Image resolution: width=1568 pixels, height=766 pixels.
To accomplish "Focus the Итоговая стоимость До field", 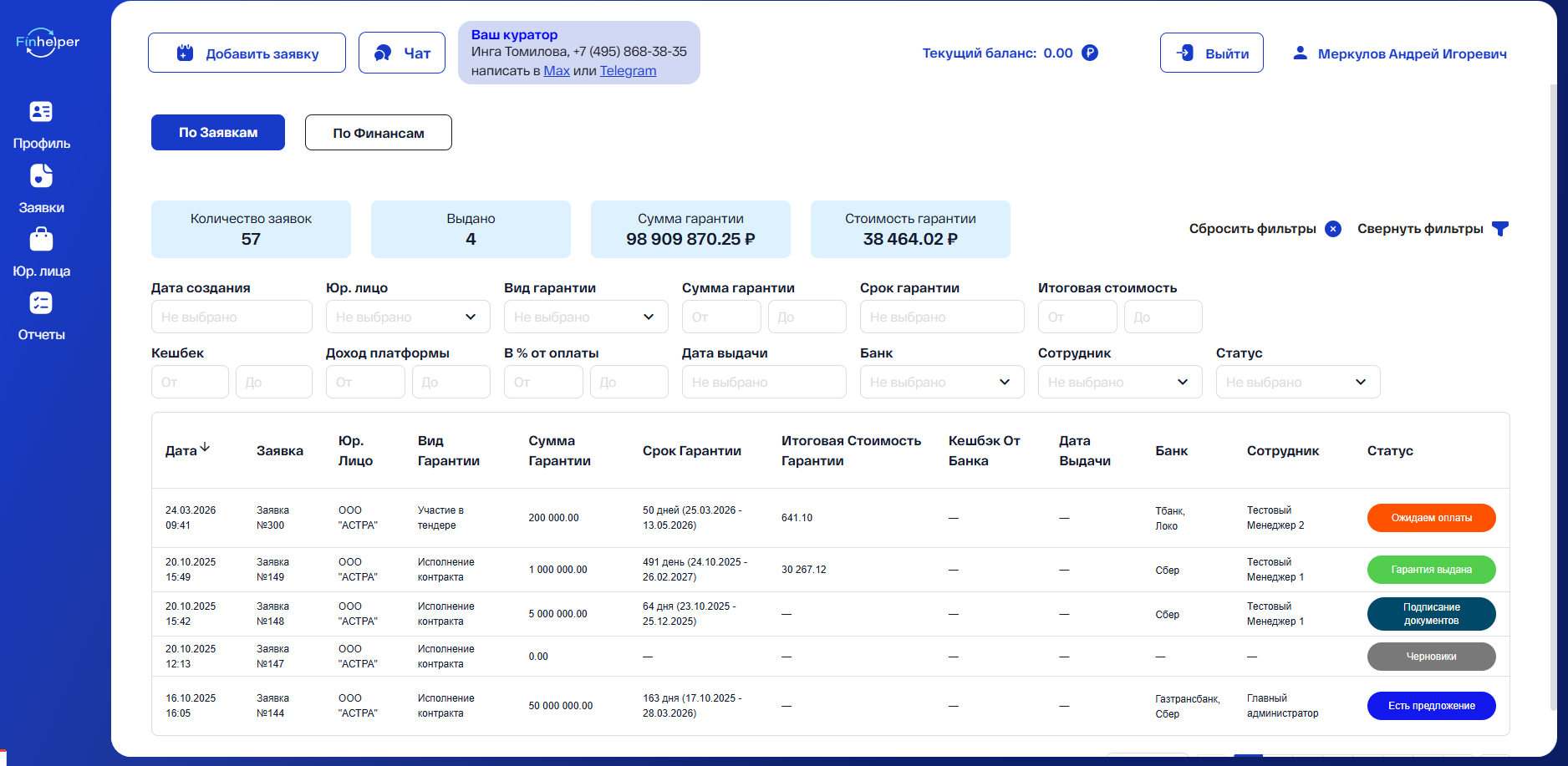I will coord(1163,317).
